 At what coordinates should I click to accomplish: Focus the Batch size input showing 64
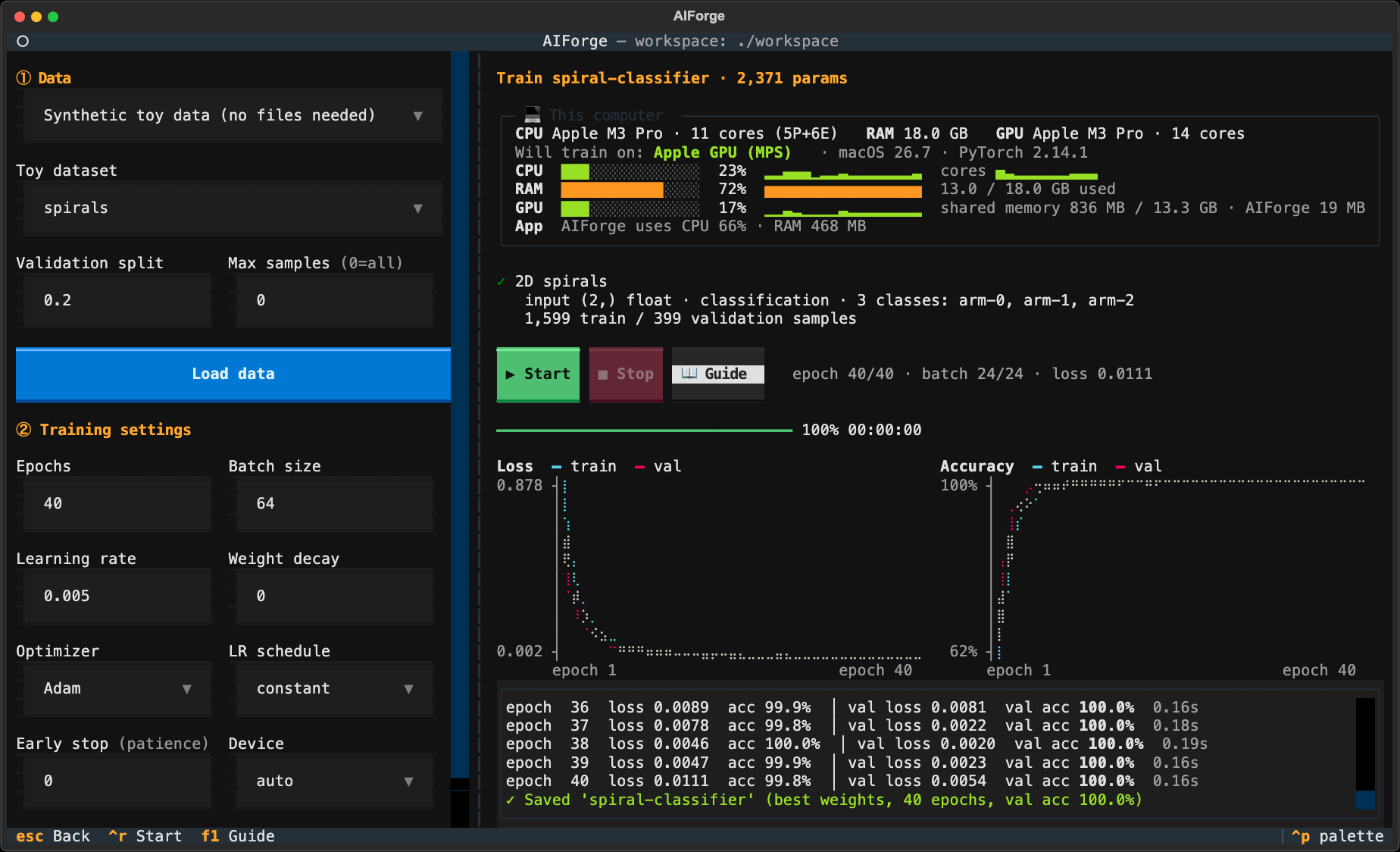coord(334,503)
